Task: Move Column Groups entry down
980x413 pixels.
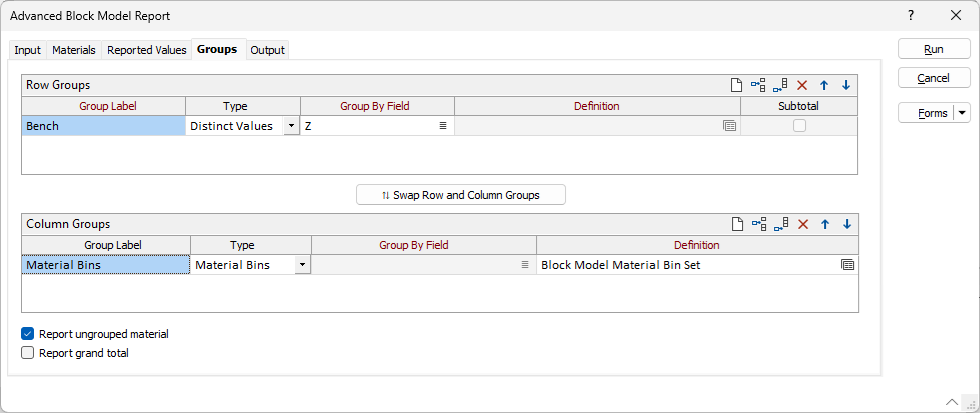Action: click(x=846, y=224)
